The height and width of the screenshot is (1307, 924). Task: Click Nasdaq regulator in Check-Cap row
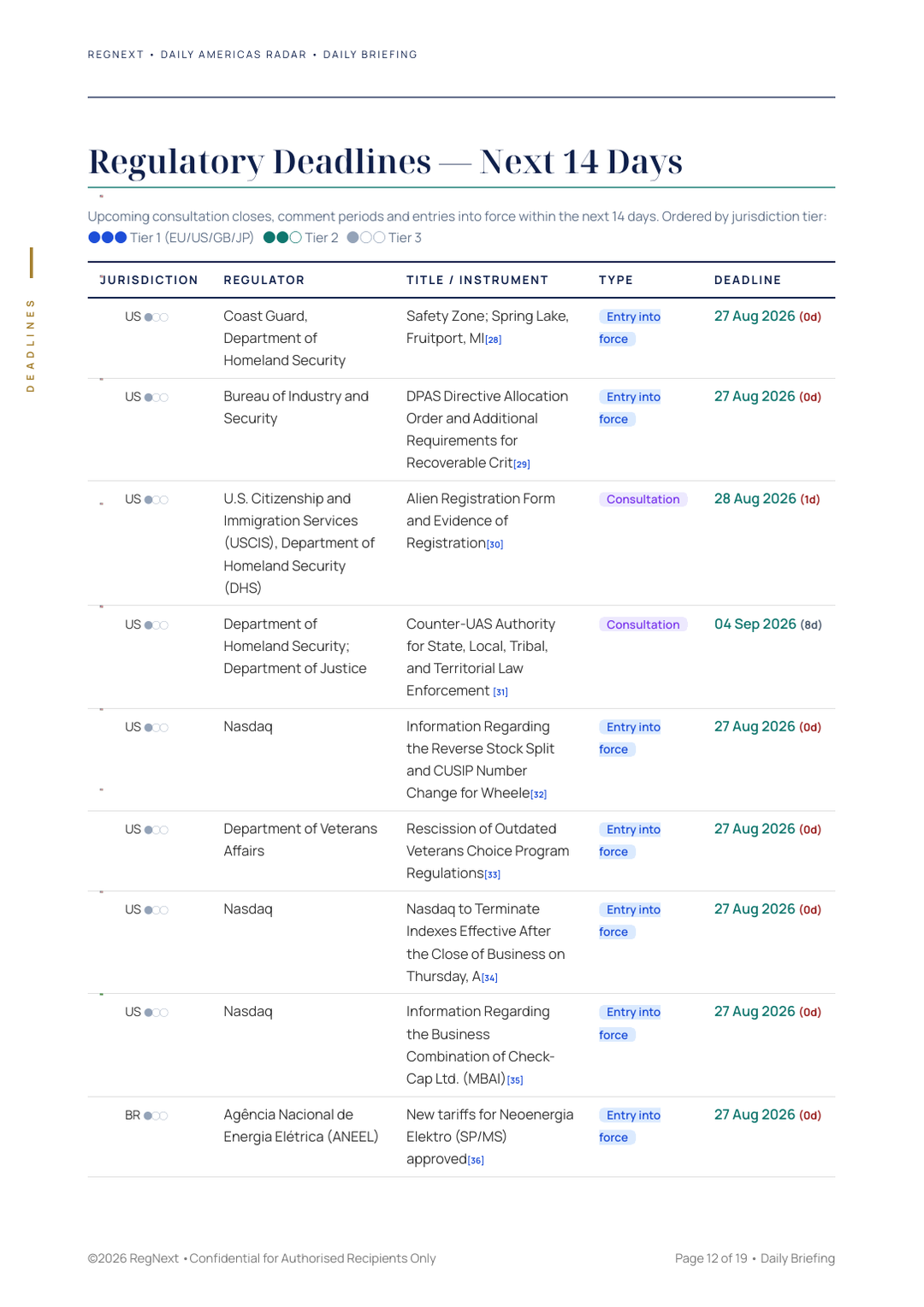pos(248,1012)
